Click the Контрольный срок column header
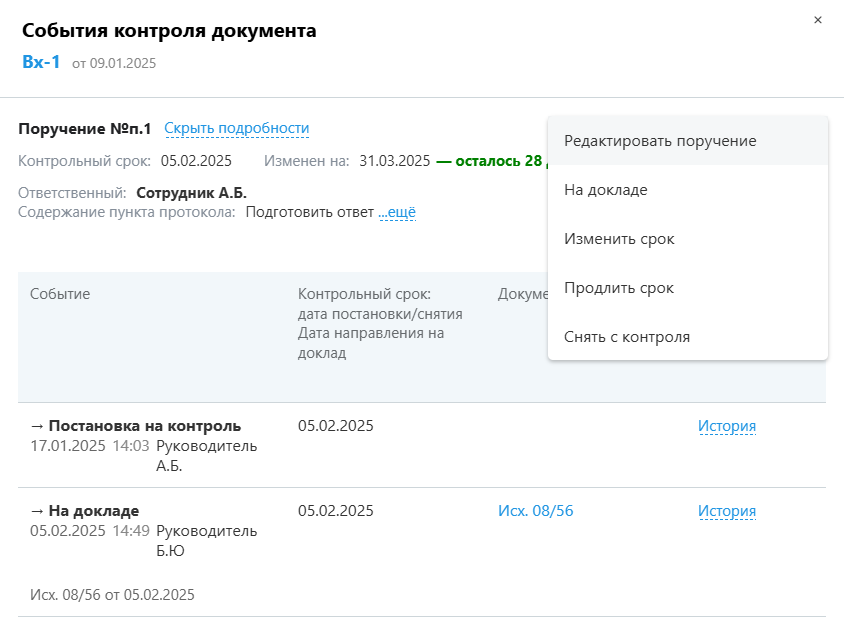The height and width of the screenshot is (624, 844). point(363,294)
